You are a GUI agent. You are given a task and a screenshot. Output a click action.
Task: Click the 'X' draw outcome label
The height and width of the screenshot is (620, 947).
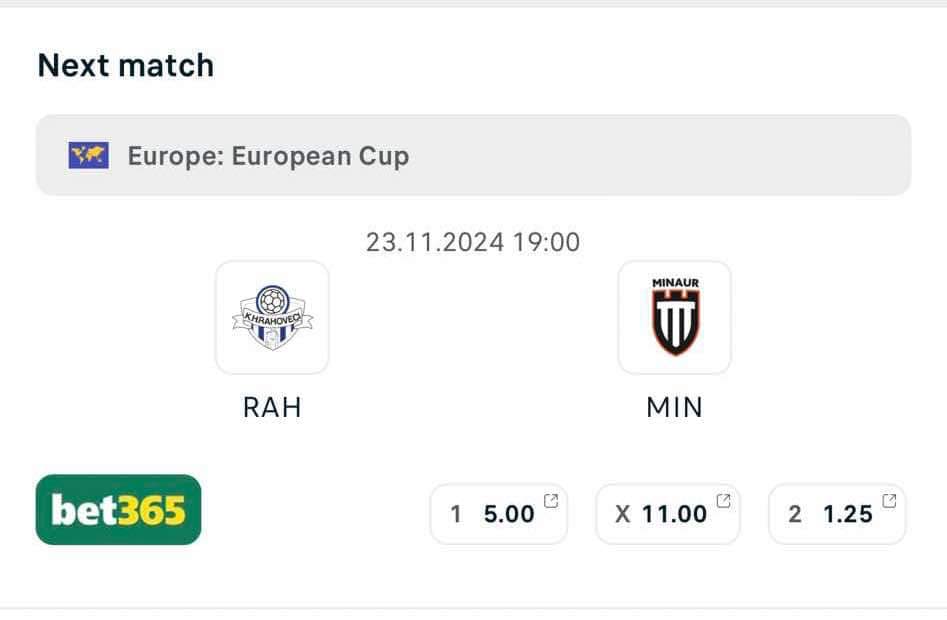pos(623,514)
